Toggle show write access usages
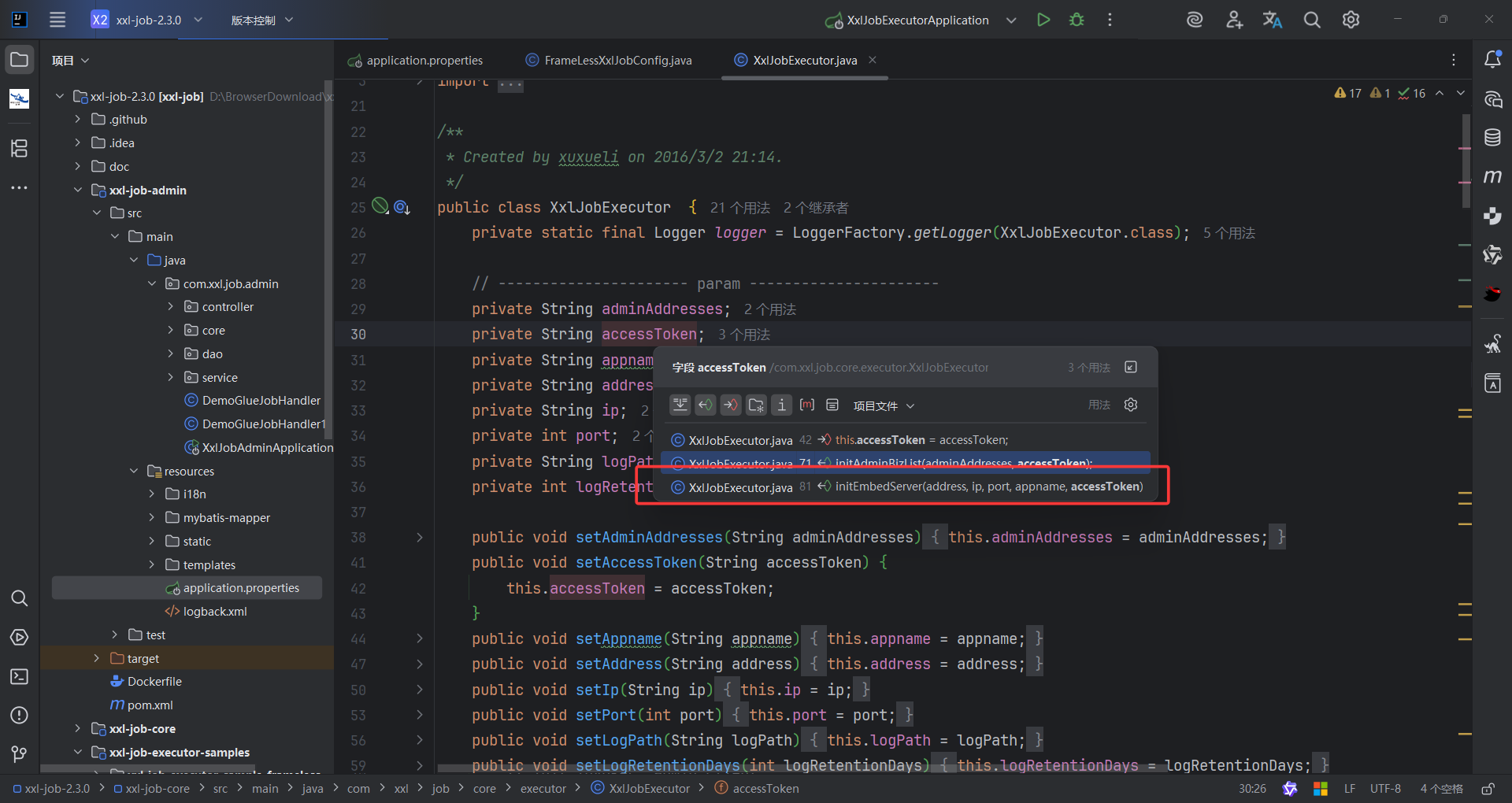The width and height of the screenshot is (1512, 803). click(731, 405)
